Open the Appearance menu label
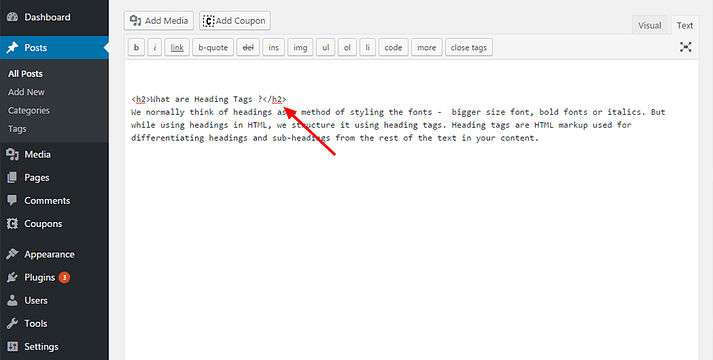This screenshot has height=360, width=713. tap(49, 255)
